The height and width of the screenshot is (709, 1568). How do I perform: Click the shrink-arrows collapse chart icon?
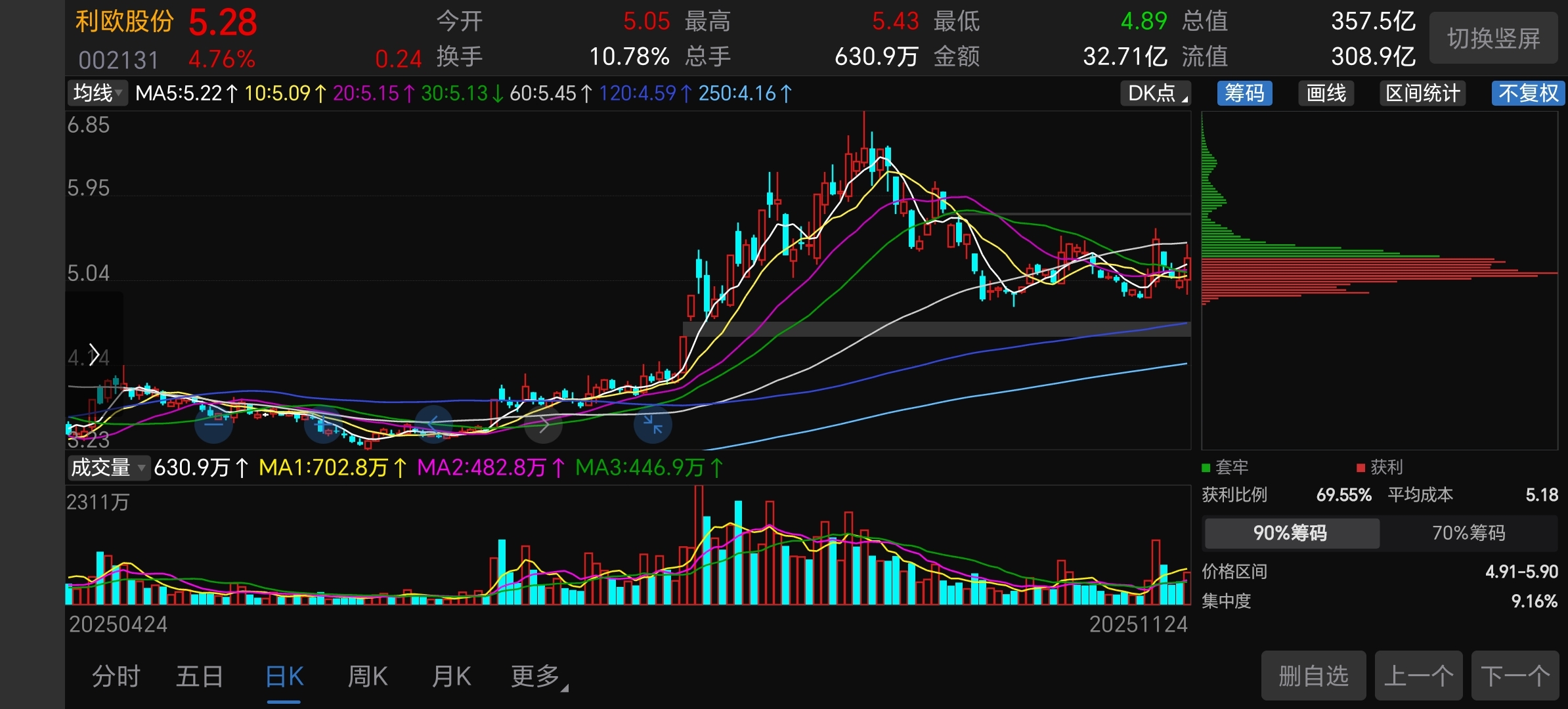(653, 425)
